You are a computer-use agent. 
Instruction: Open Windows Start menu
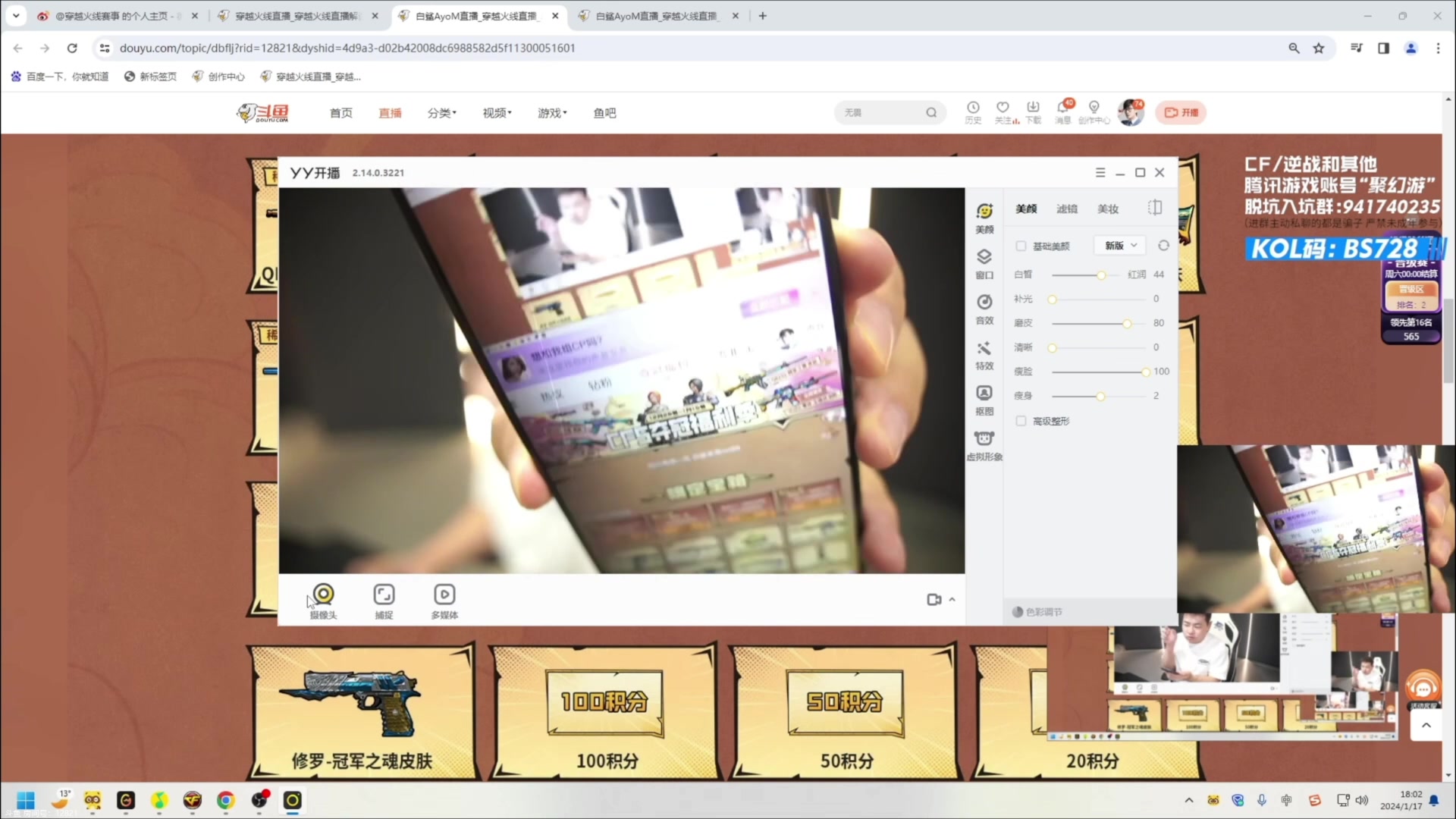pyautogui.click(x=26, y=800)
